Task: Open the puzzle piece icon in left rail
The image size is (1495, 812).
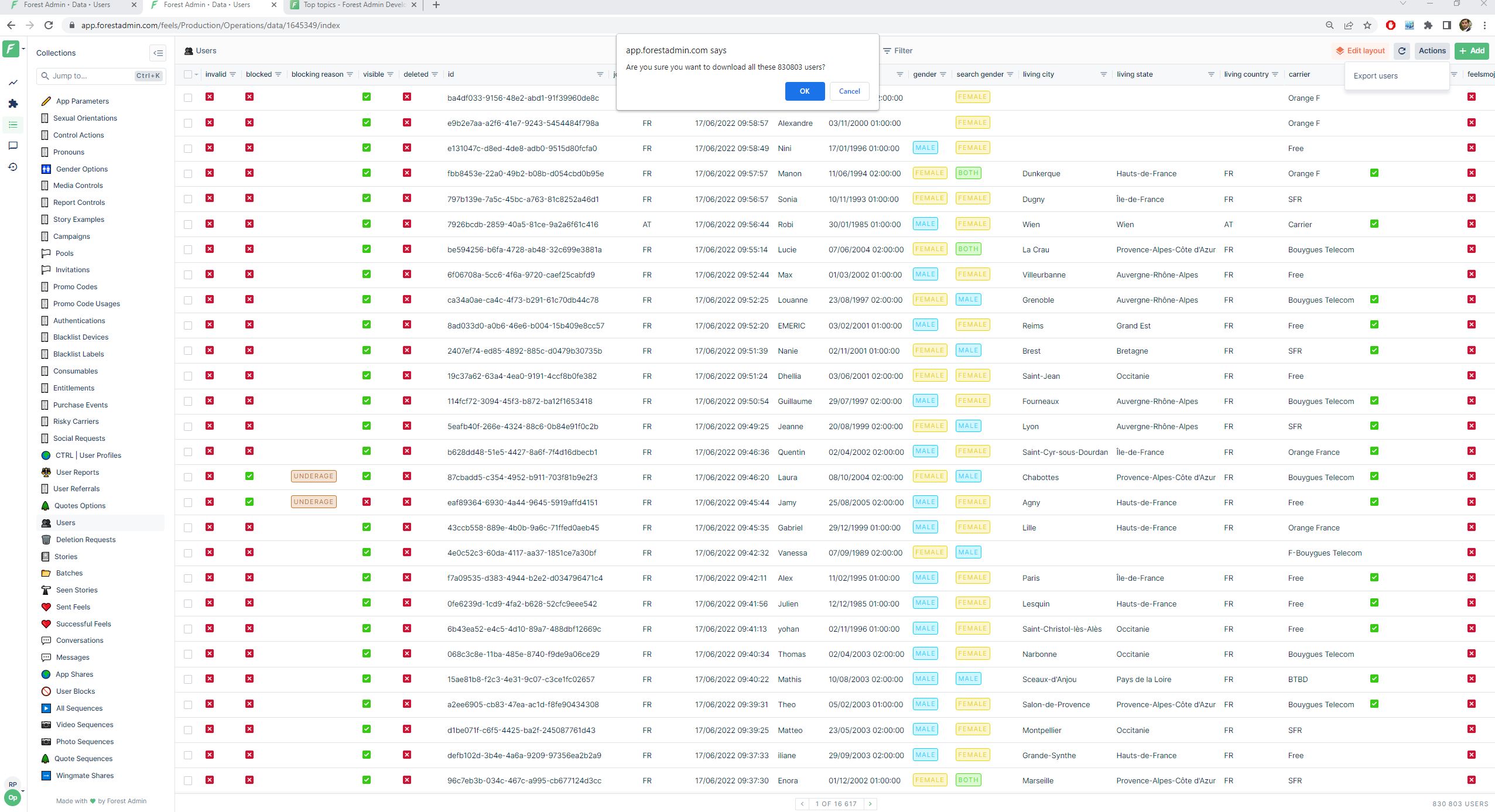Action: (13, 104)
